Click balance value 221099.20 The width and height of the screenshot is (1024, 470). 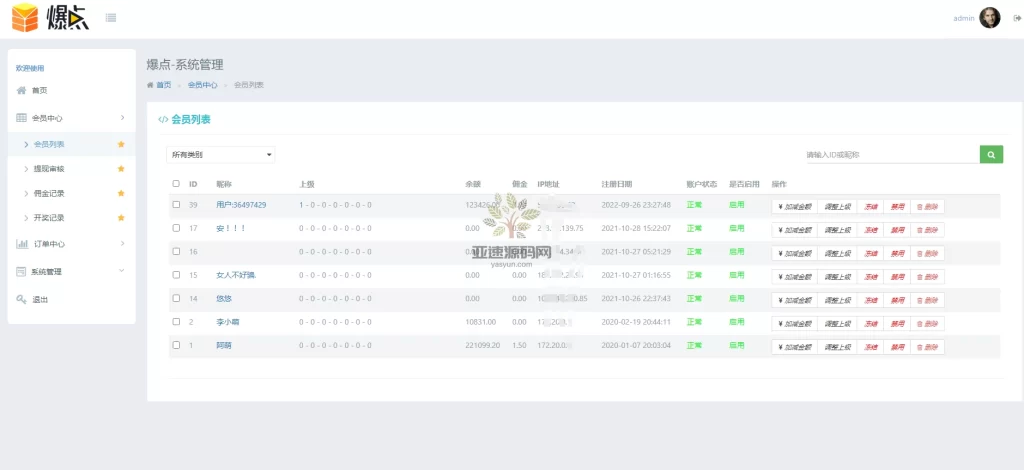[x=483, y=345]
